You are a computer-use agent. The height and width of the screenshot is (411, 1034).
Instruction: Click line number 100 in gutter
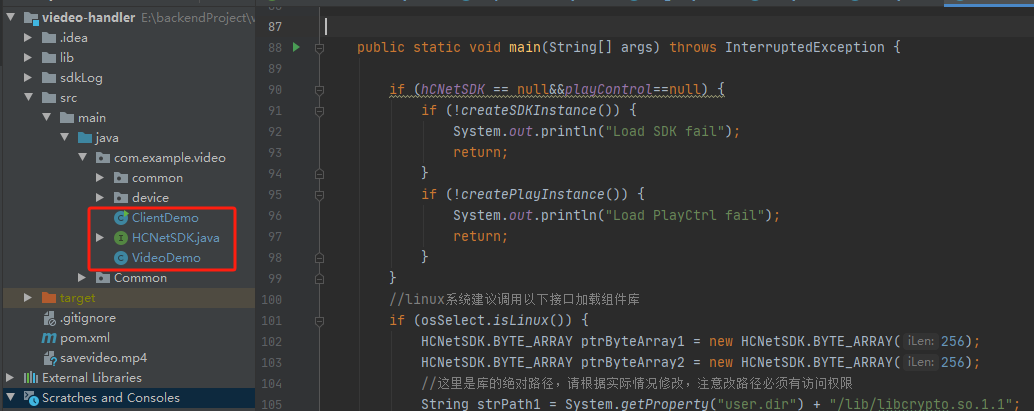point(271,300)
